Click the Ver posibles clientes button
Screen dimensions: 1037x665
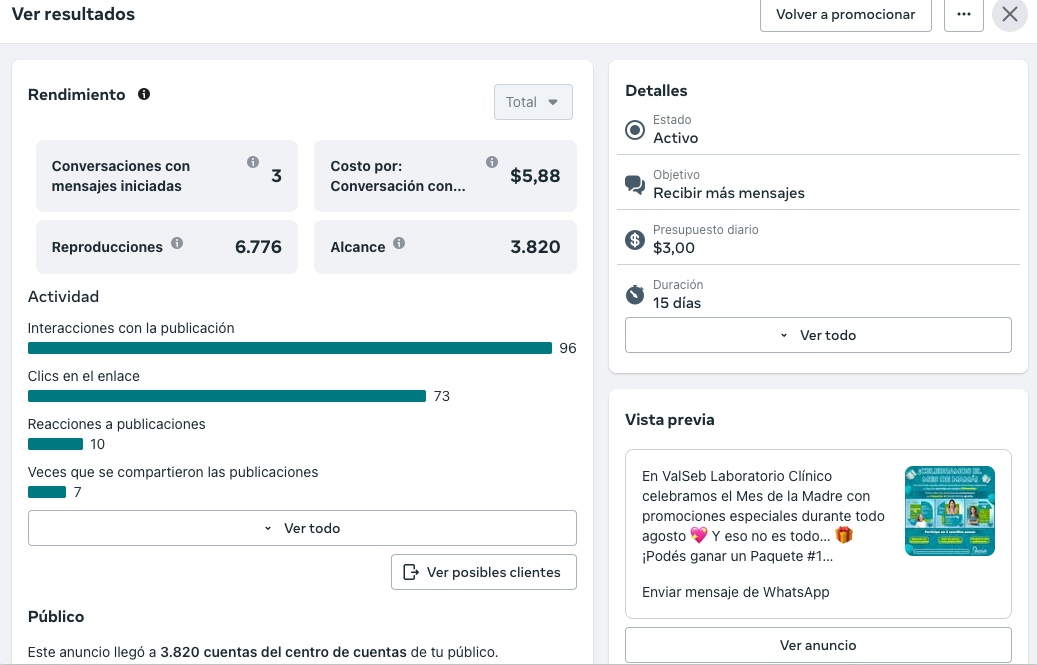tap(483, 572)
